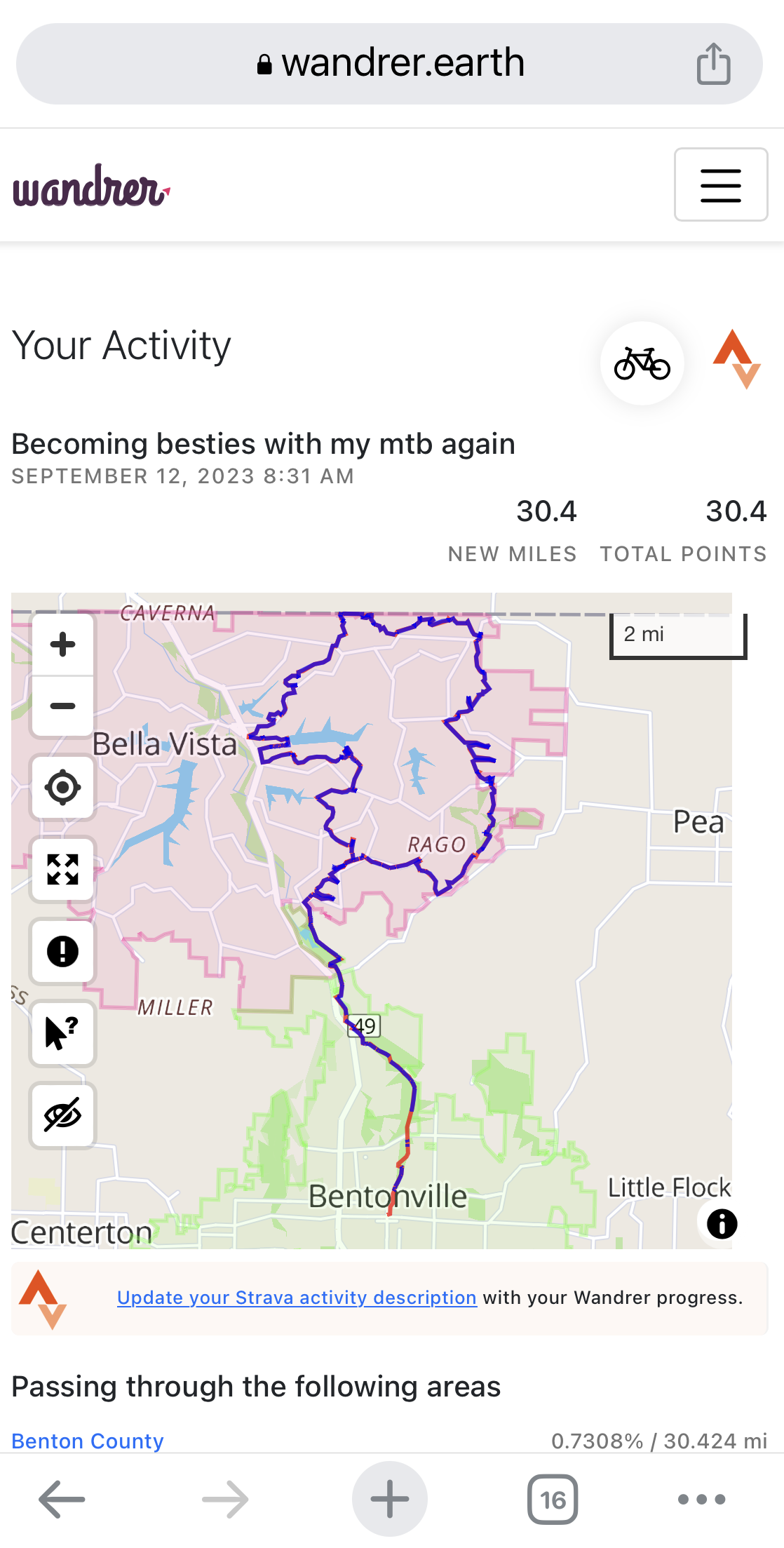This screenshot has width=784, height=1548.
Task: Open Update your Strava activity description link
Action: pyautogui.click(x=297, y=1298)
